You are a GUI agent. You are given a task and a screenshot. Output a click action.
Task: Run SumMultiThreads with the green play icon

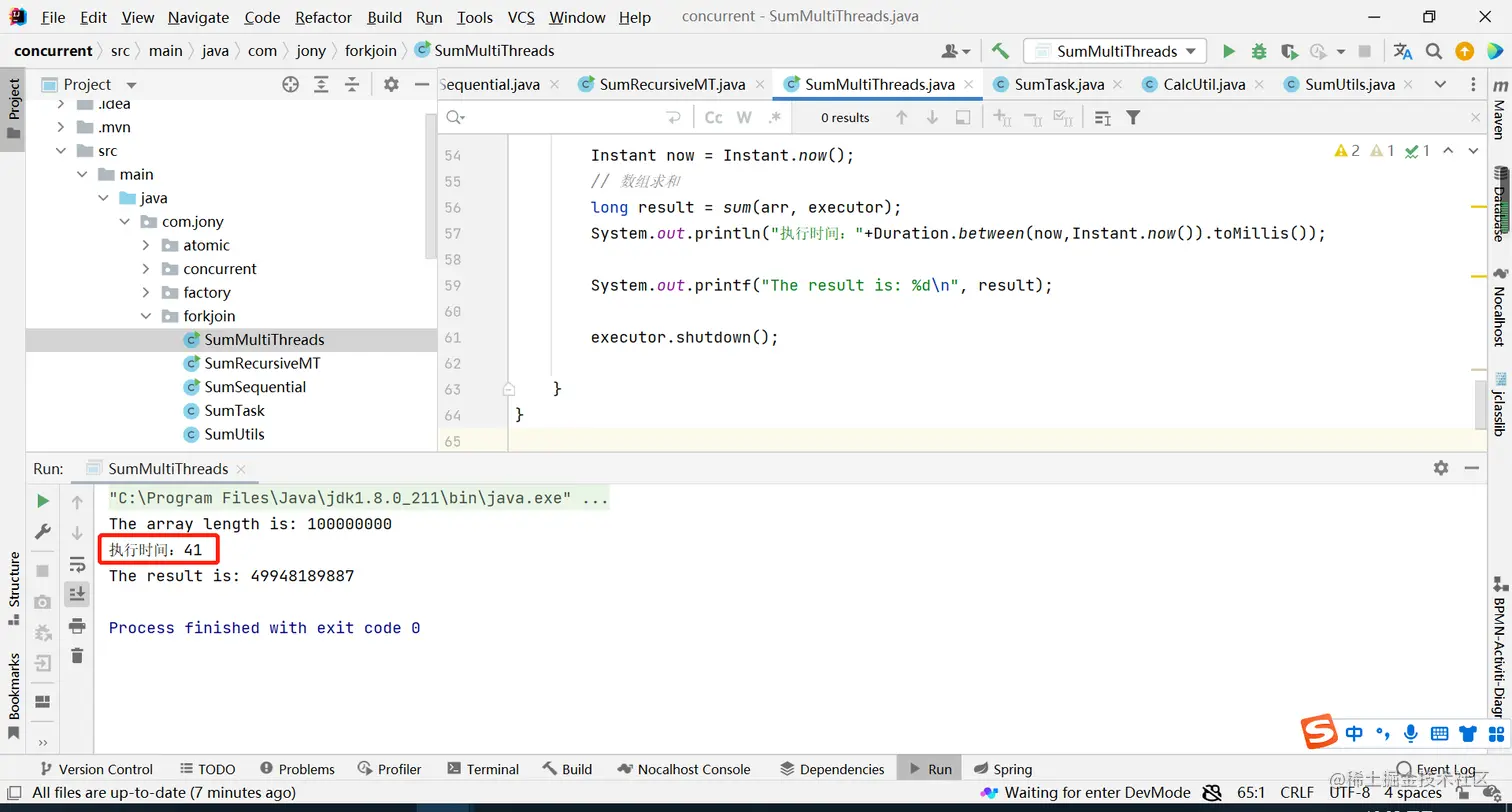click(x=1229, y=51)
